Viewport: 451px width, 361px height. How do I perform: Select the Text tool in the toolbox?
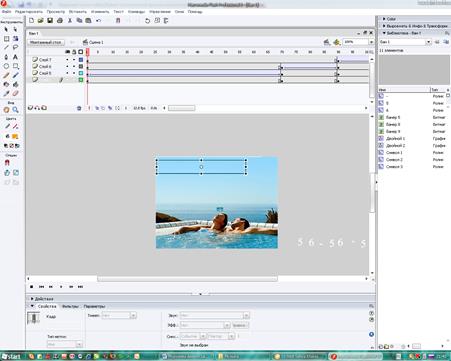tap(15, 57)
